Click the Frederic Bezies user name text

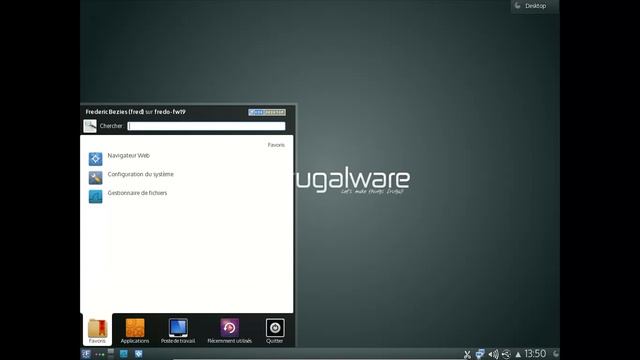coord(115,112)
